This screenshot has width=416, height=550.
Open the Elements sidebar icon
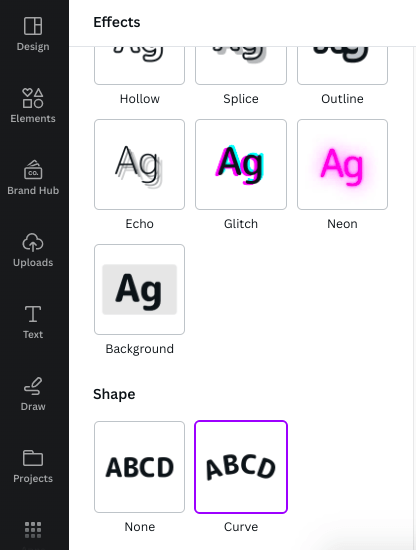[x=33, y=98]
